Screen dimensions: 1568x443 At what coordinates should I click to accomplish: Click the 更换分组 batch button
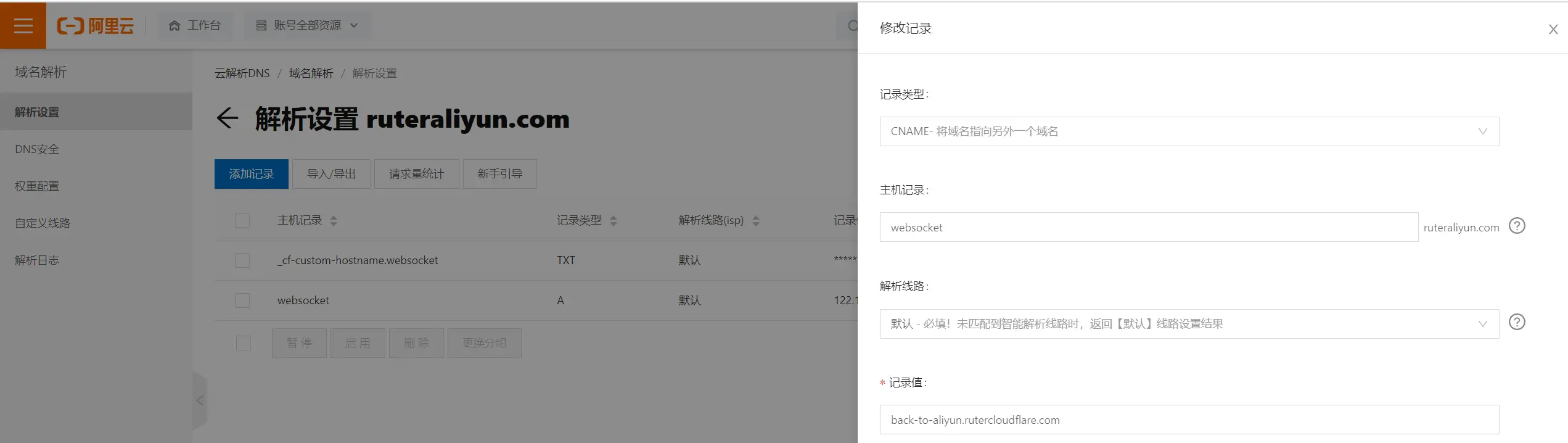pos(484,343)
